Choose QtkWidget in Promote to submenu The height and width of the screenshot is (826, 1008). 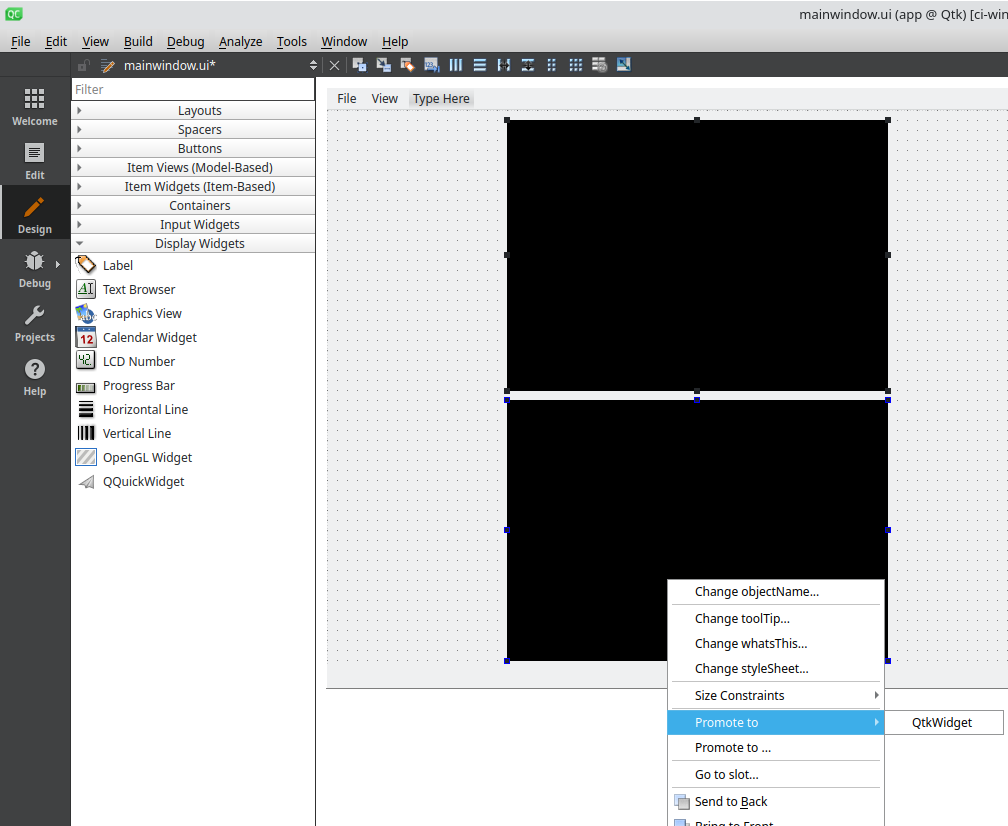click(x=941, y=722)
